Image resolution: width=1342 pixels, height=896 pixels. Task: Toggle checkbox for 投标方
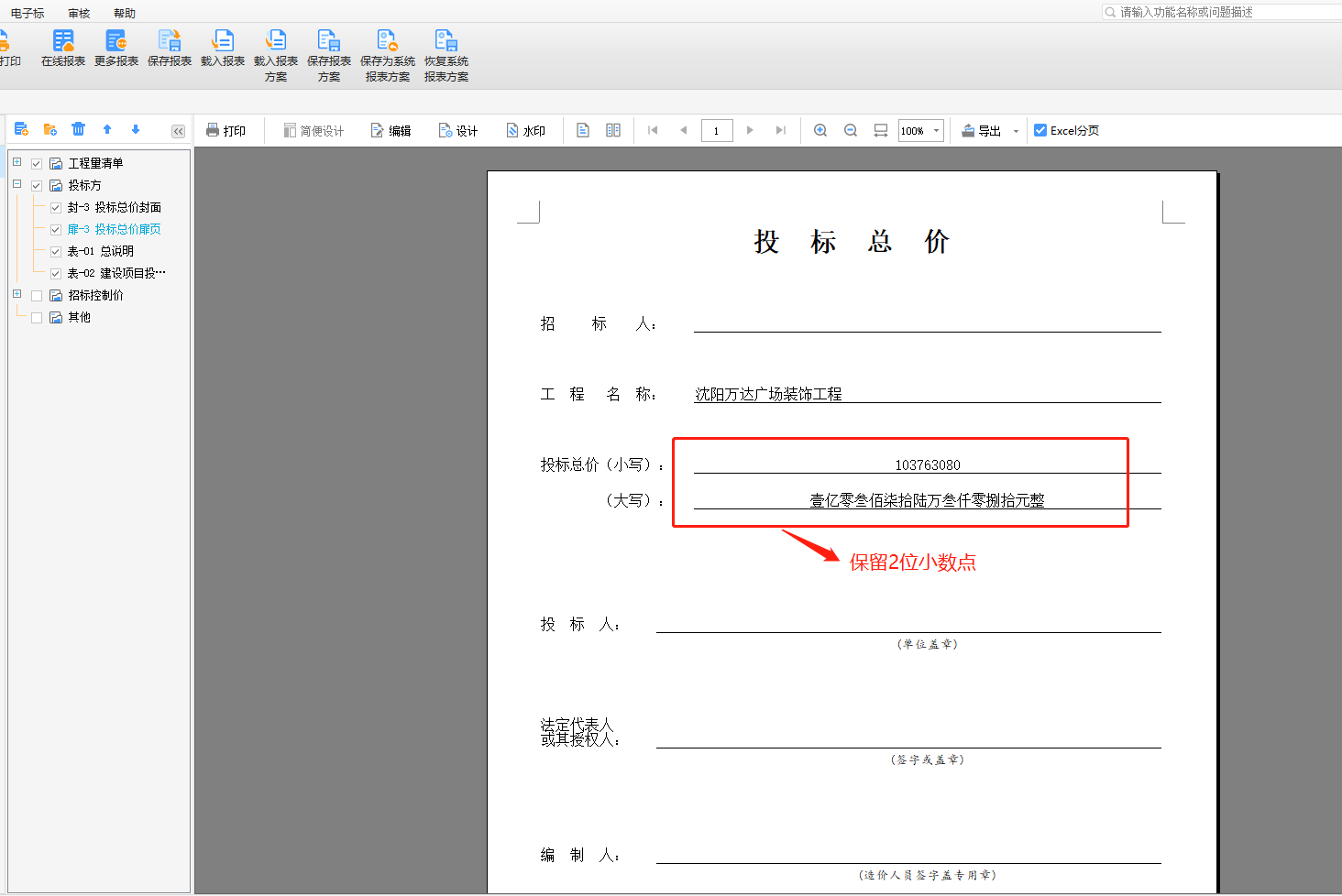point(37,185)
